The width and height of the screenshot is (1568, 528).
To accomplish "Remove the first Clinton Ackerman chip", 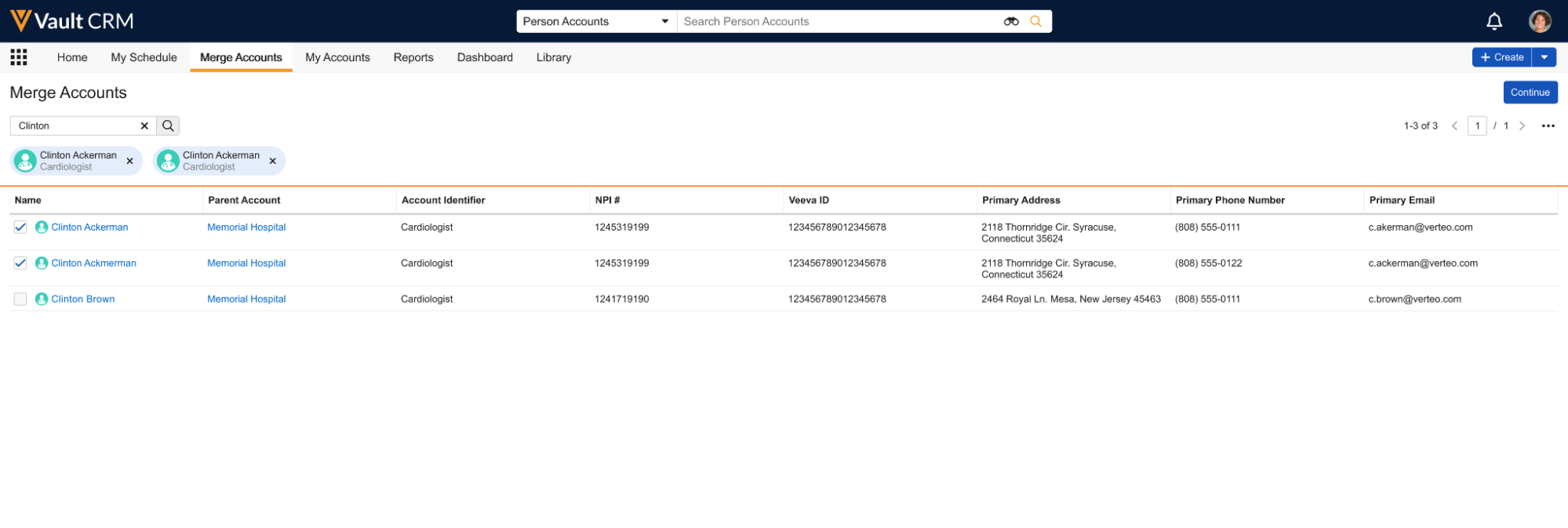I will (x=130, y=161).
